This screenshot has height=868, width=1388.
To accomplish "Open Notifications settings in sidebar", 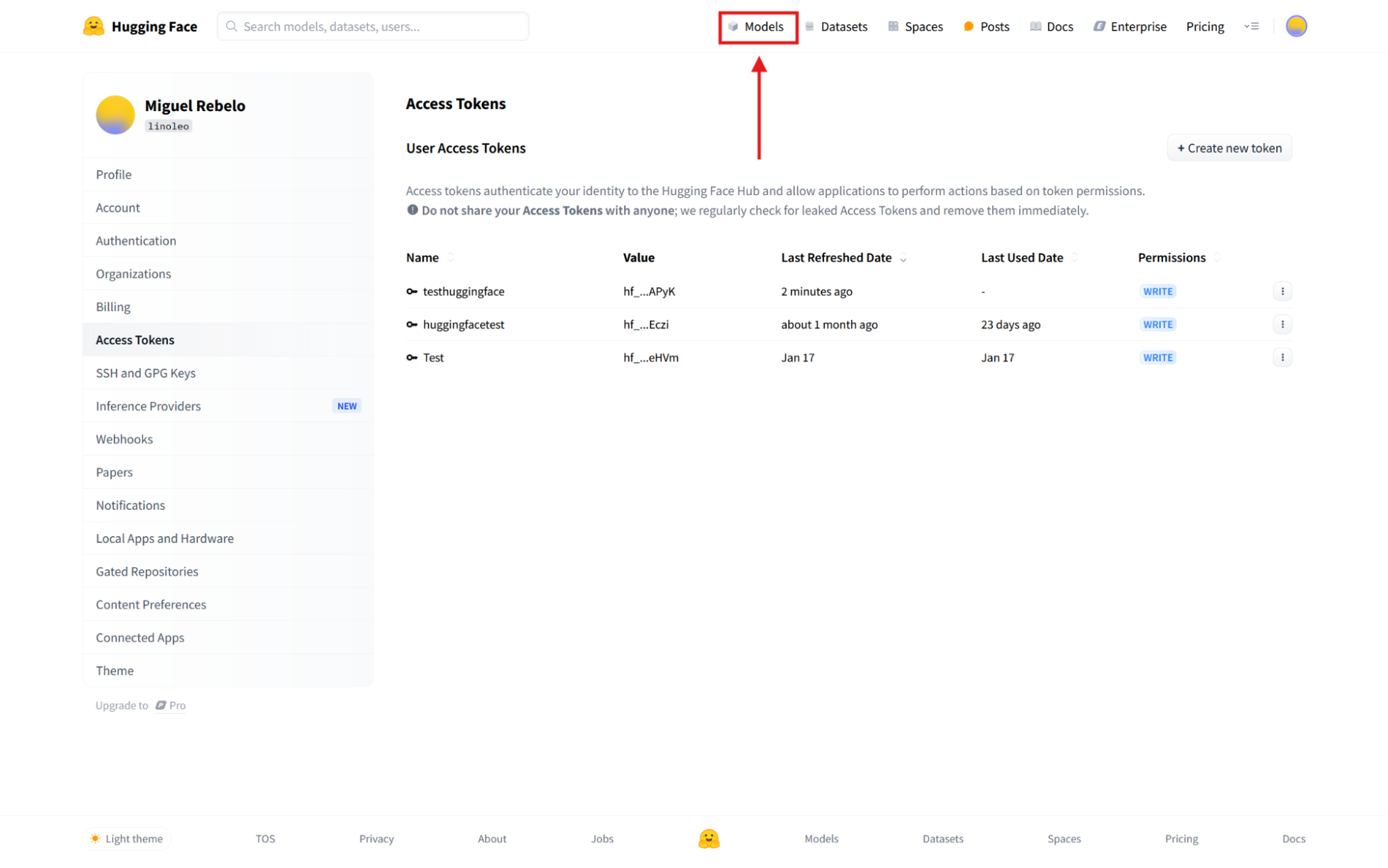I will click(228, 506).
